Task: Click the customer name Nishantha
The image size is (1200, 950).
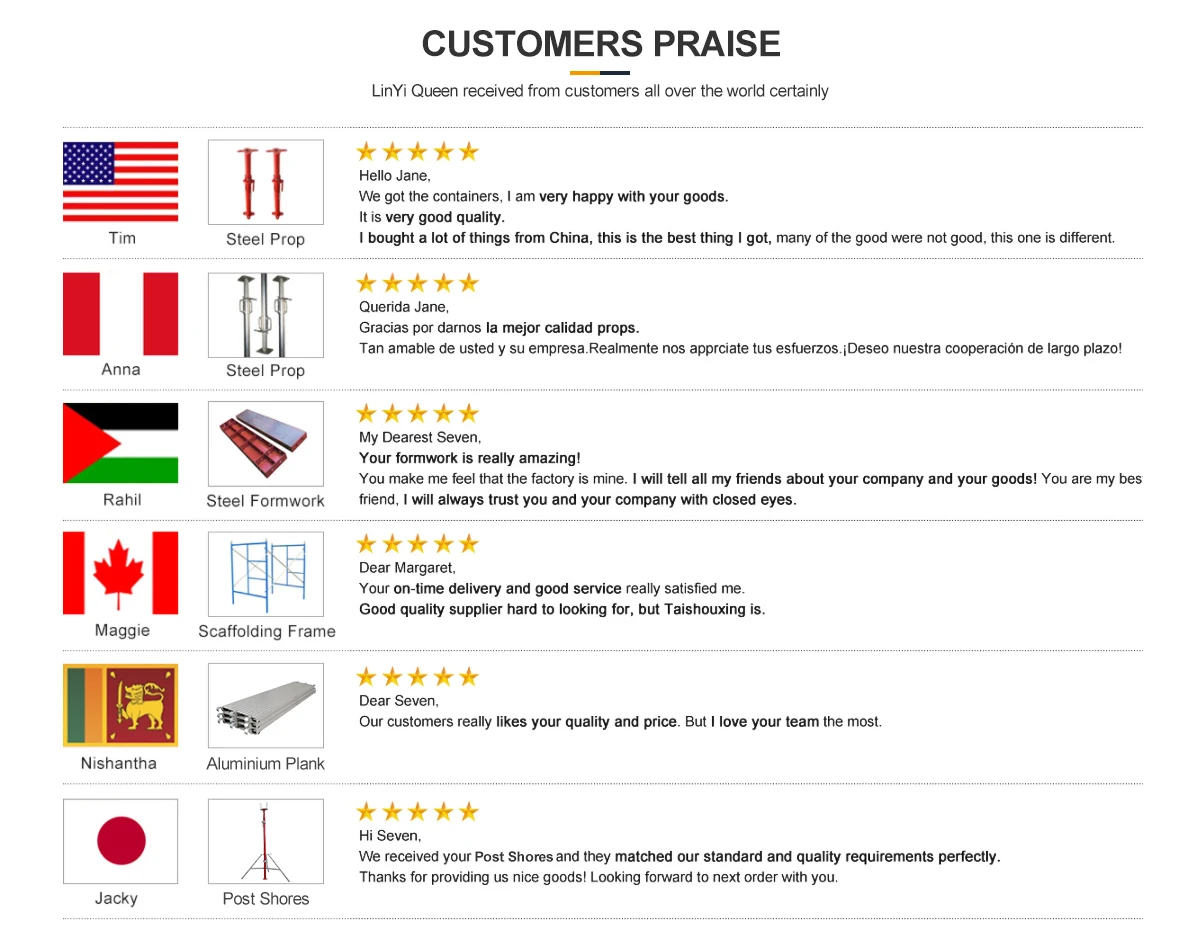Action: click(119, 763)
